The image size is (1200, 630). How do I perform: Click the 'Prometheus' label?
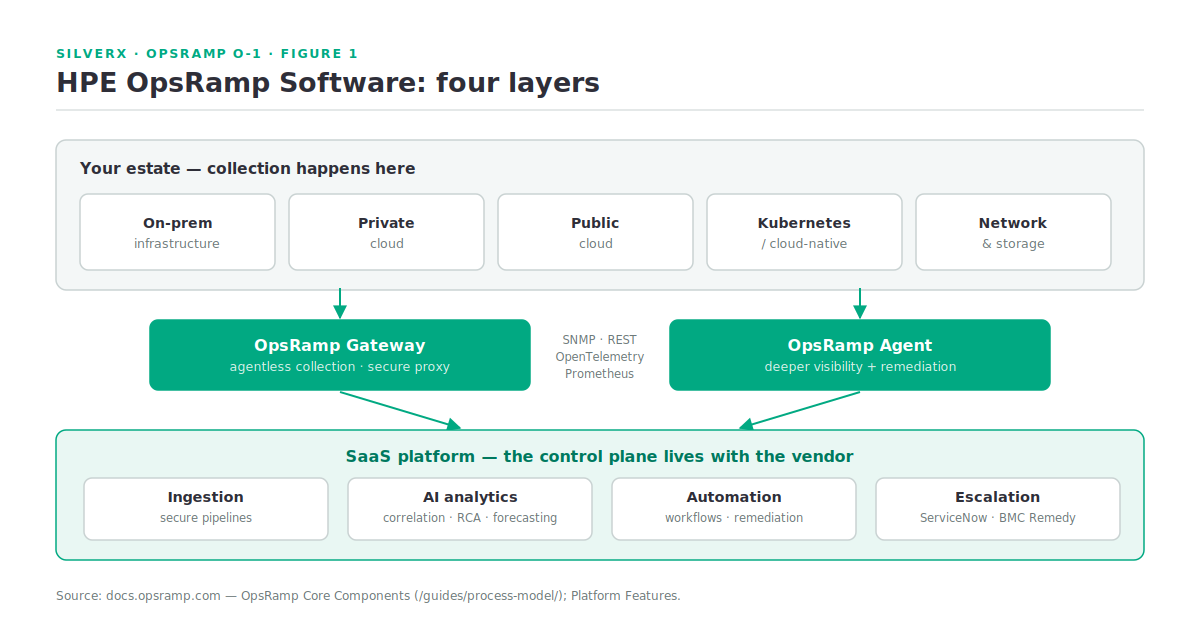point(600,374)
